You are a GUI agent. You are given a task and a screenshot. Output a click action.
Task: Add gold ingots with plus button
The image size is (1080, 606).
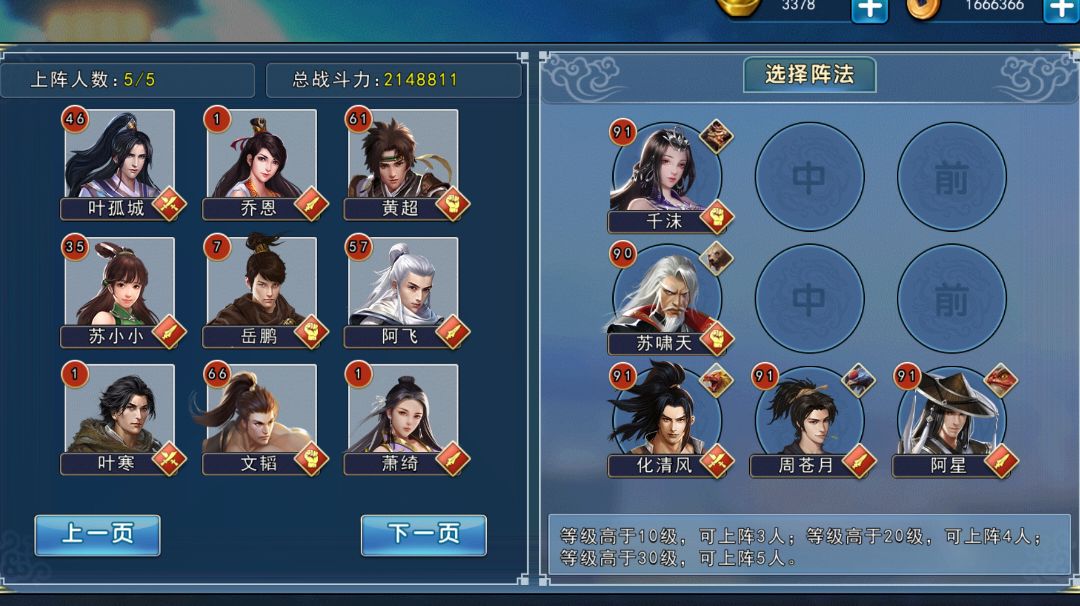pyautogui.click(x=870, y=10)
